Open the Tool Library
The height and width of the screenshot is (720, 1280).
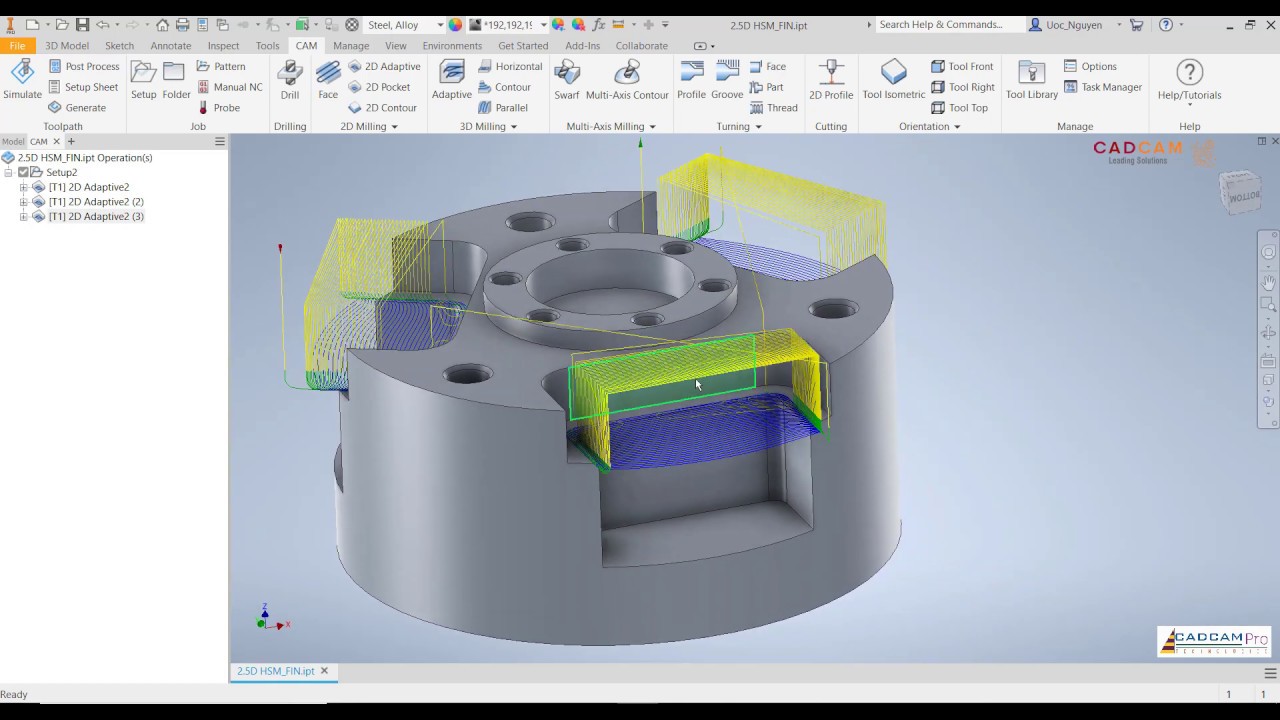tap(1032, 81)
